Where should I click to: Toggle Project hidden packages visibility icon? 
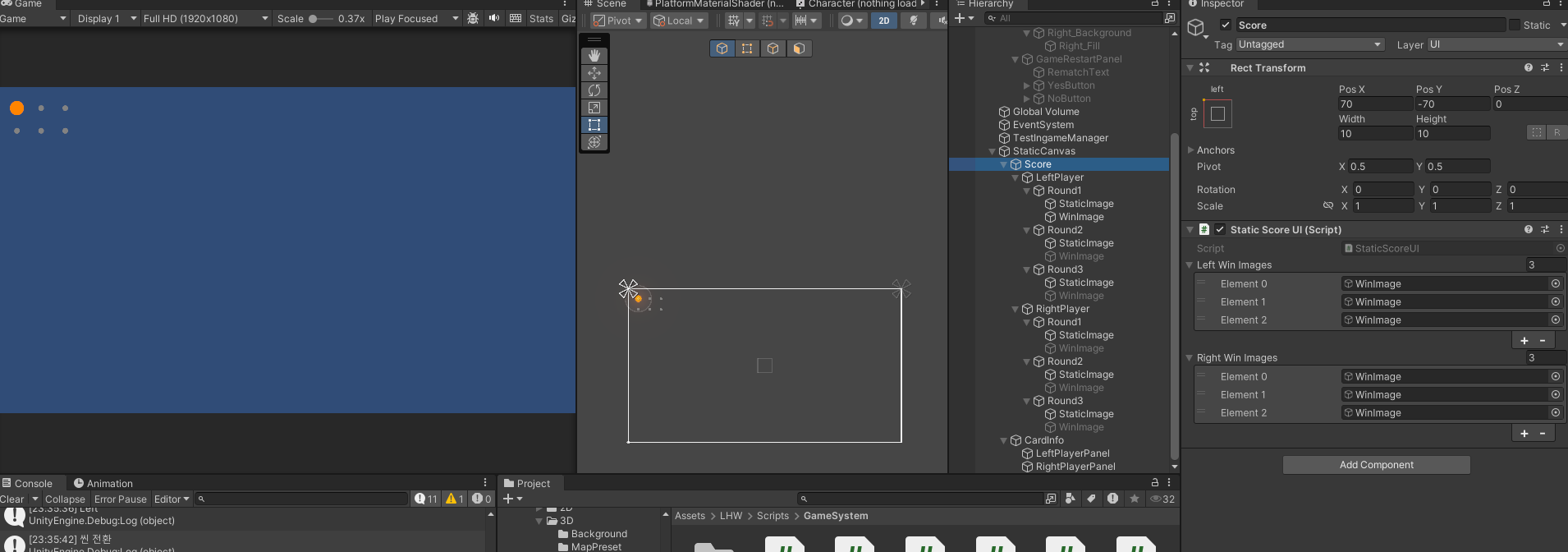point(1162,499)
